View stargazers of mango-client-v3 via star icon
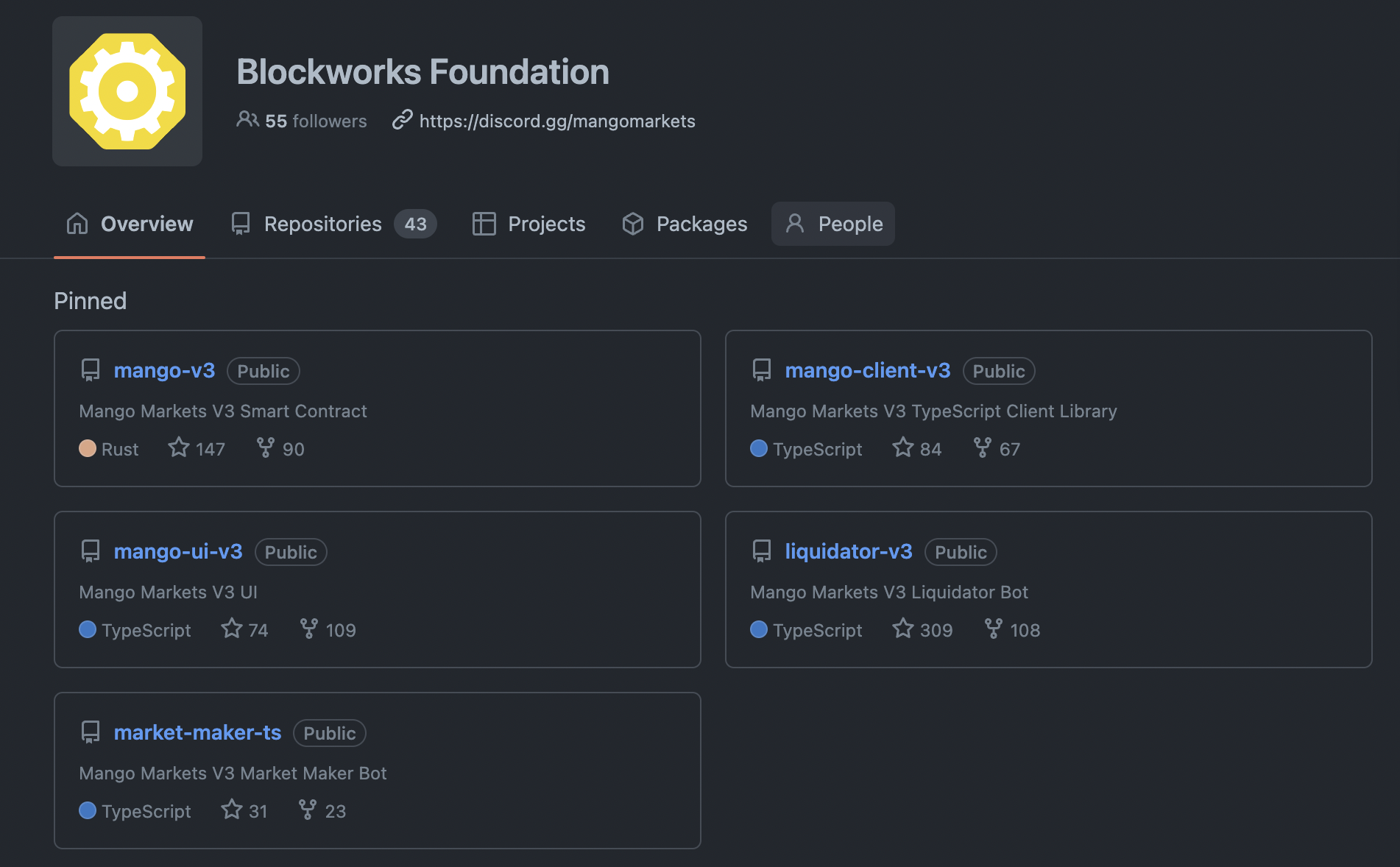The image size is (1400, 867). (x=903, y=447)
